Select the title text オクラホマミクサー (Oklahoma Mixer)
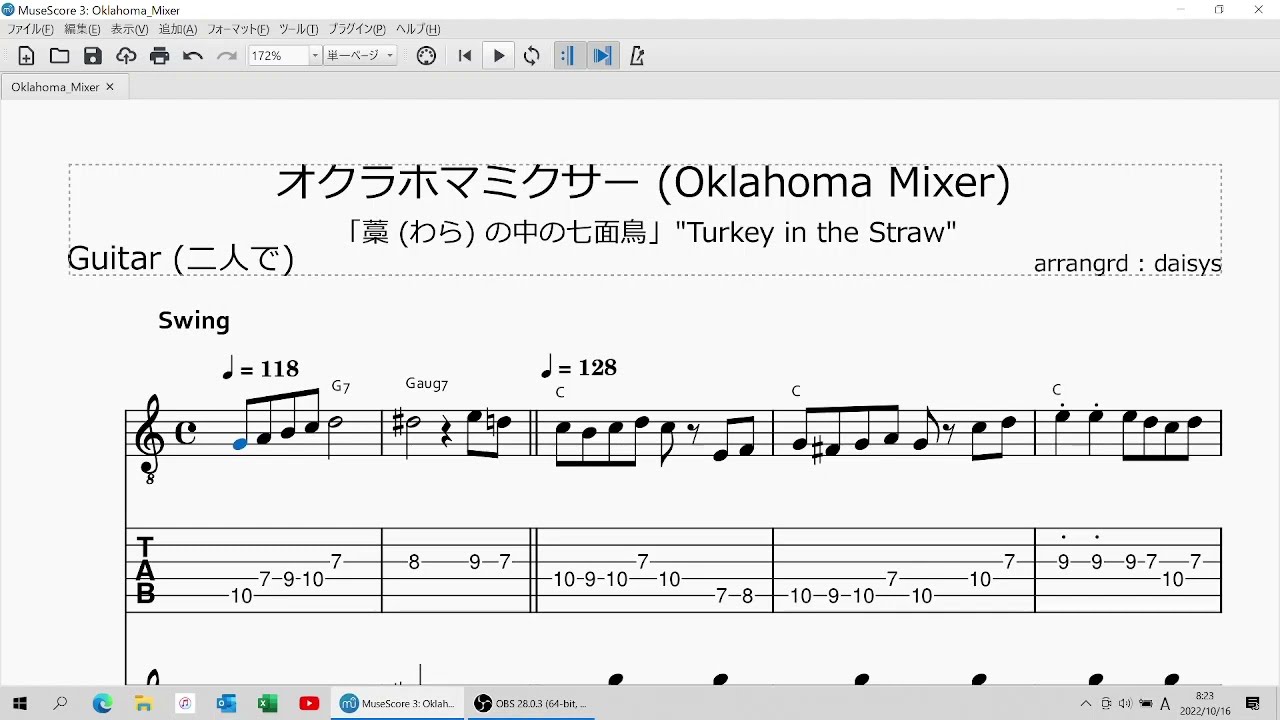1280x720 pixels. 643,183
